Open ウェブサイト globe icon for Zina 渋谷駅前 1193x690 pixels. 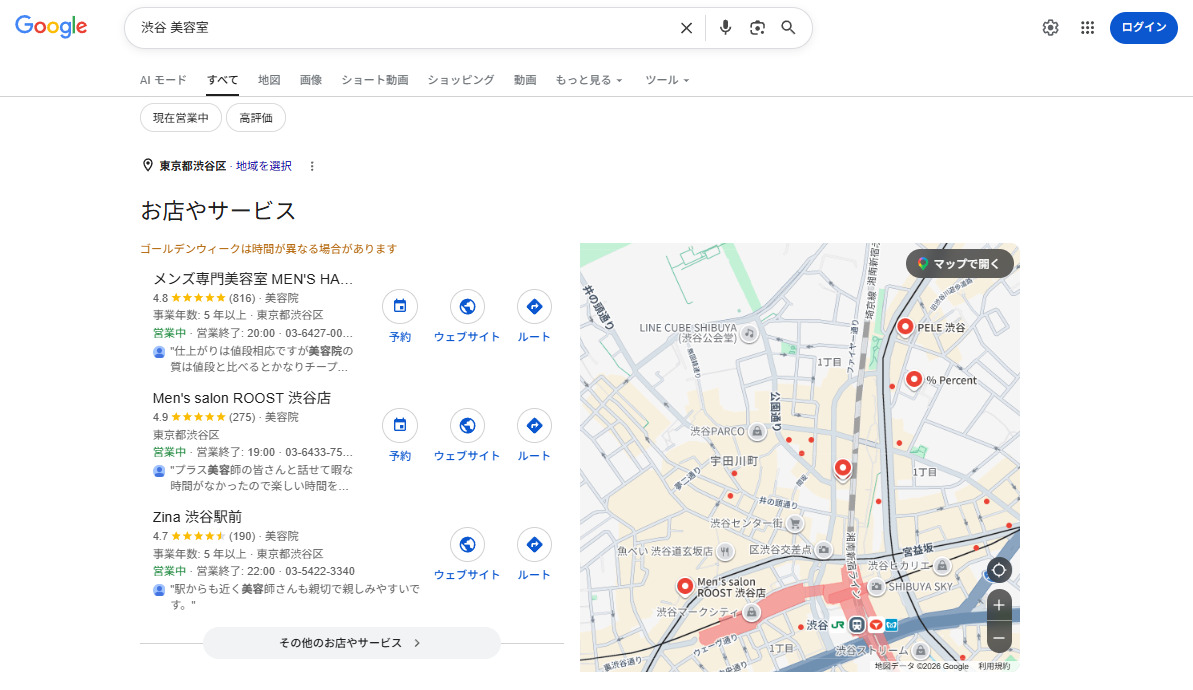click(467, 545)
